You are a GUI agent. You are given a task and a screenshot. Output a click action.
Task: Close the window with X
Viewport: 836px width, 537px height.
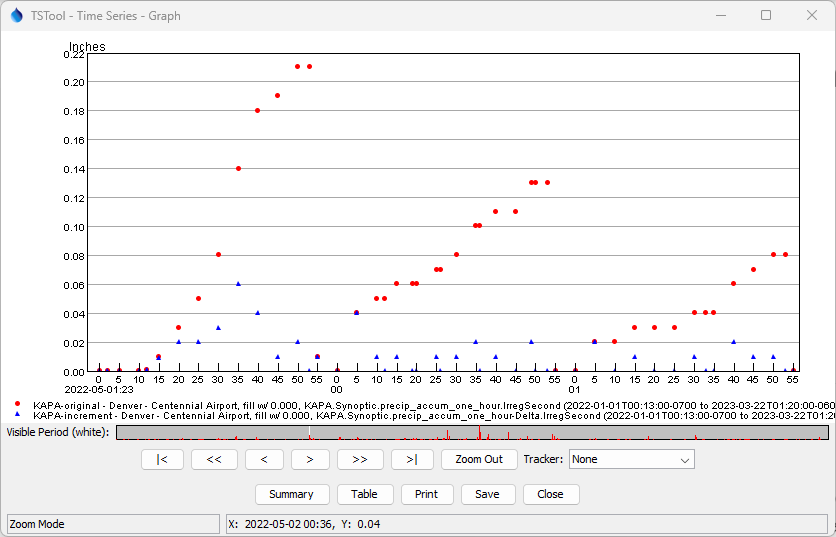812,15
